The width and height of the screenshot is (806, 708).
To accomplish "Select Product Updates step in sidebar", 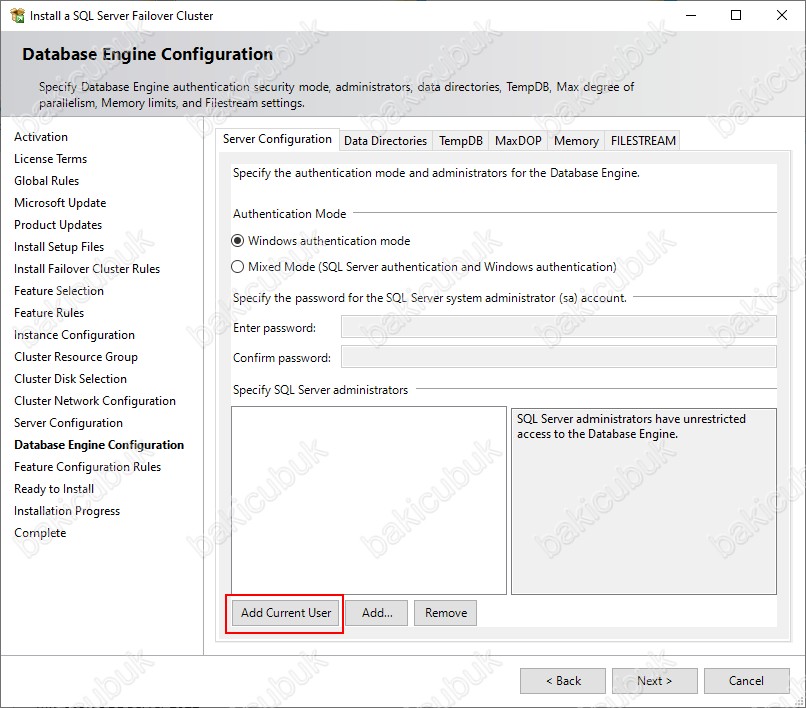I will (x=58, y=225).
